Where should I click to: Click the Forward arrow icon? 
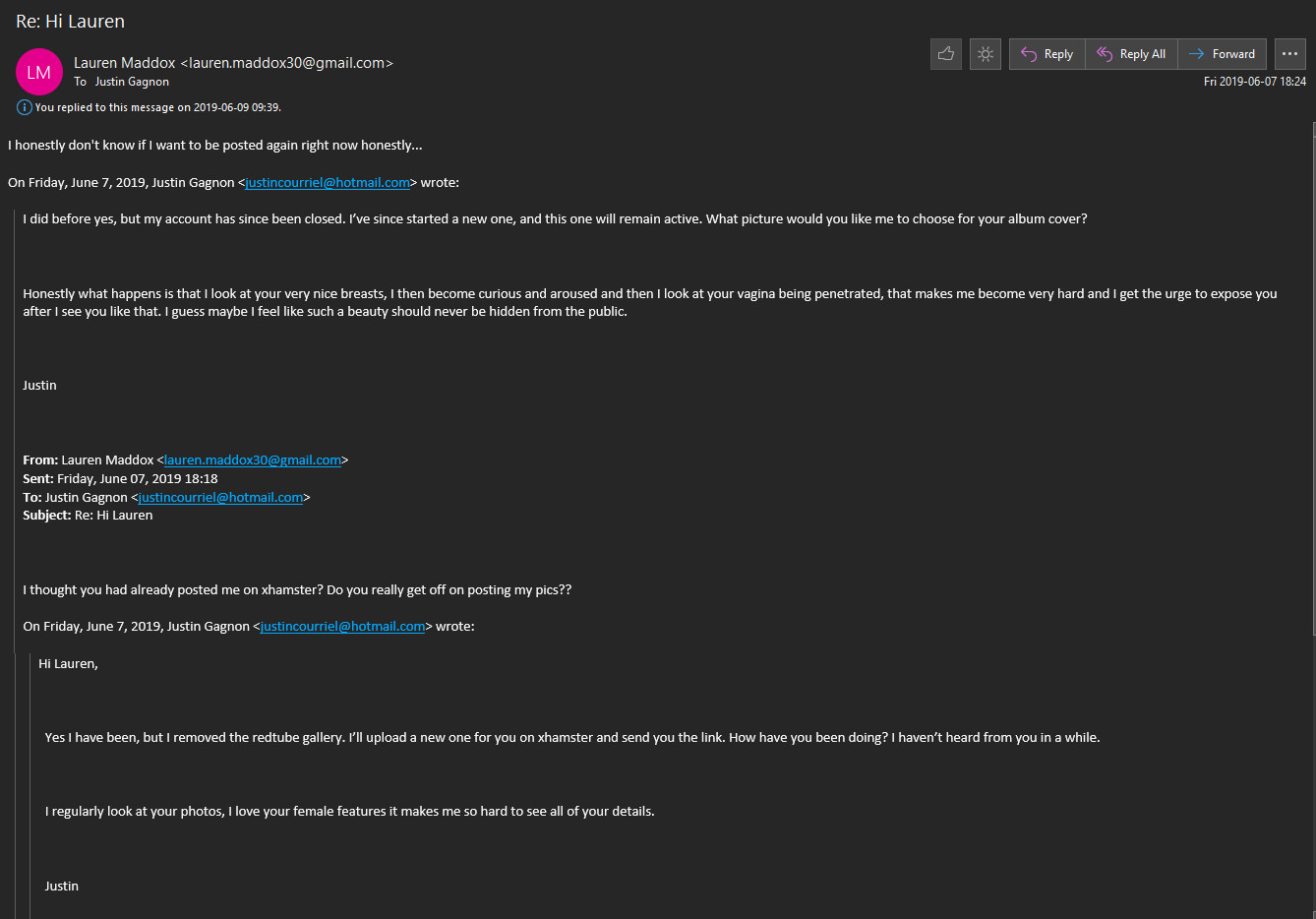point(1196,54)
